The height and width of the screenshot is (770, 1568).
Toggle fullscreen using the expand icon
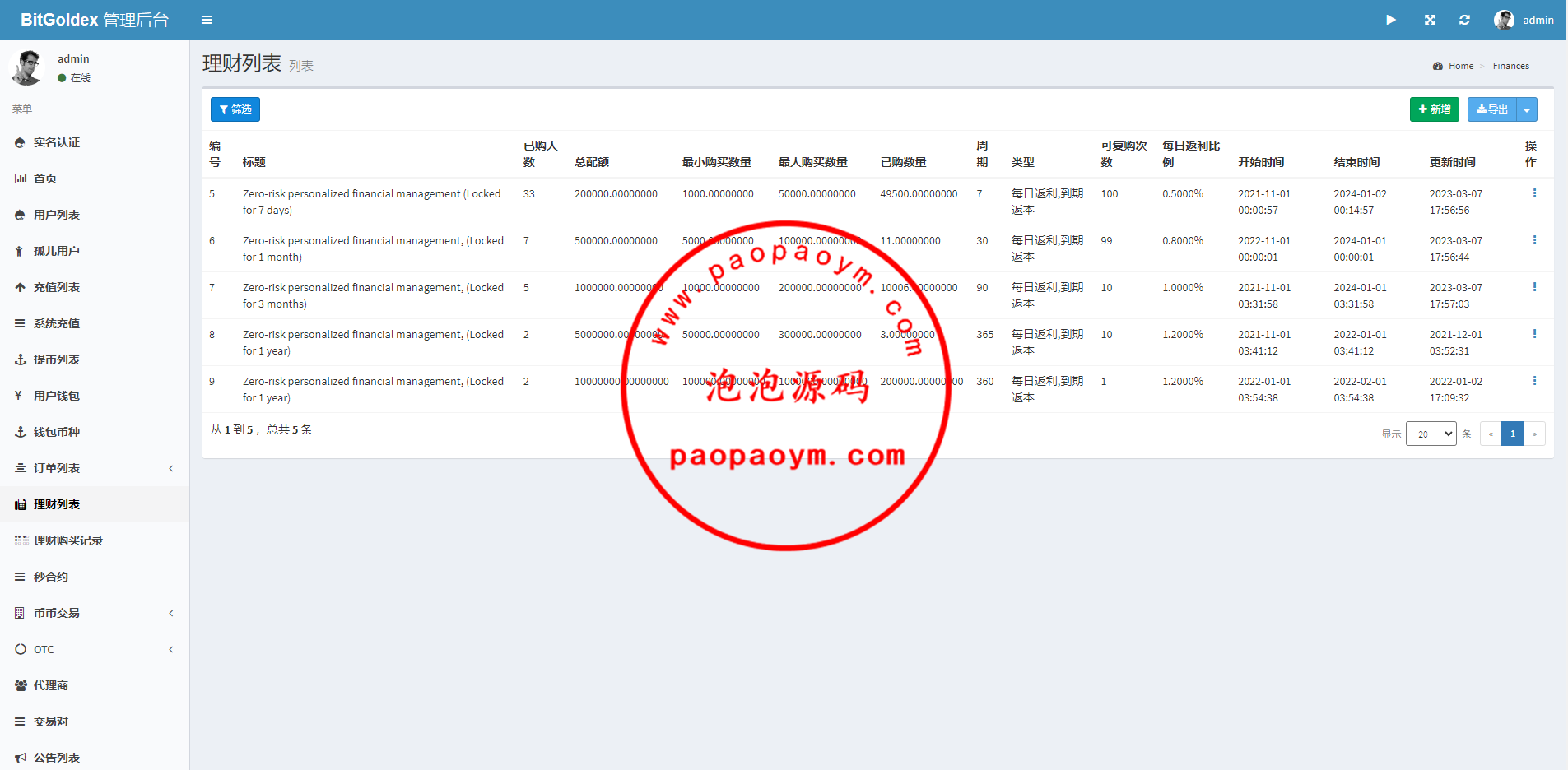[1430, 20]
